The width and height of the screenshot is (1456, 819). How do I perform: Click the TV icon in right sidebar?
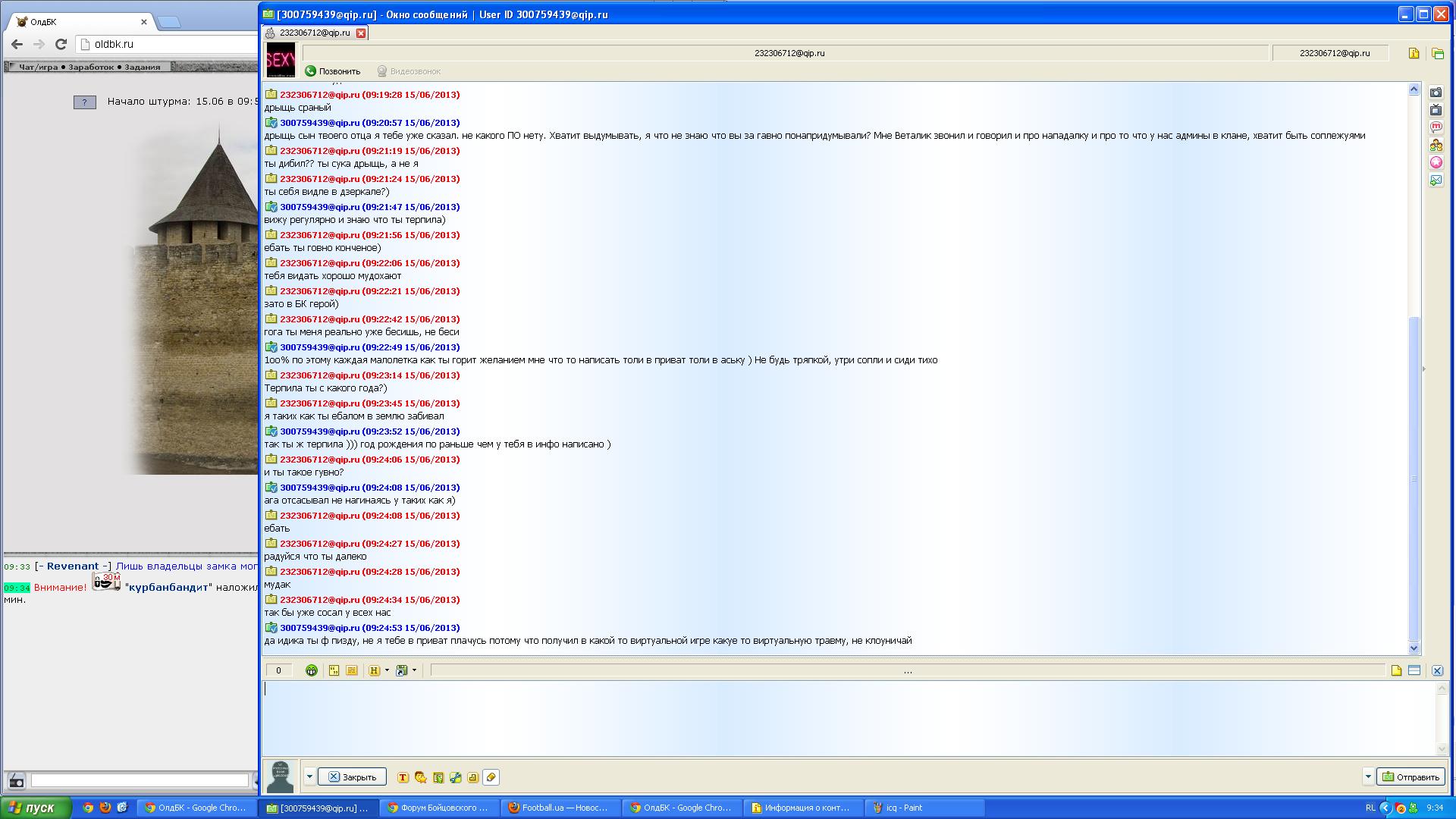[x=1436, y=110]
